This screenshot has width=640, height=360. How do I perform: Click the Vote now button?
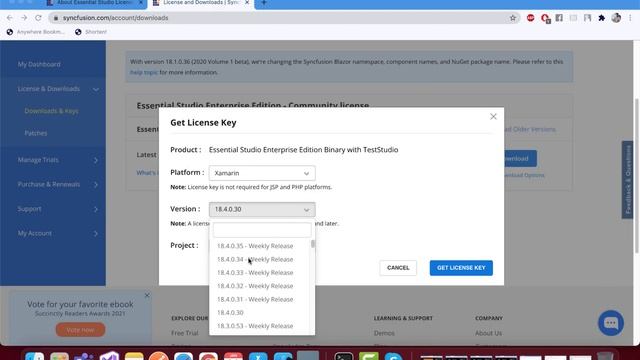pyautogui.click(x=80, y=330)
